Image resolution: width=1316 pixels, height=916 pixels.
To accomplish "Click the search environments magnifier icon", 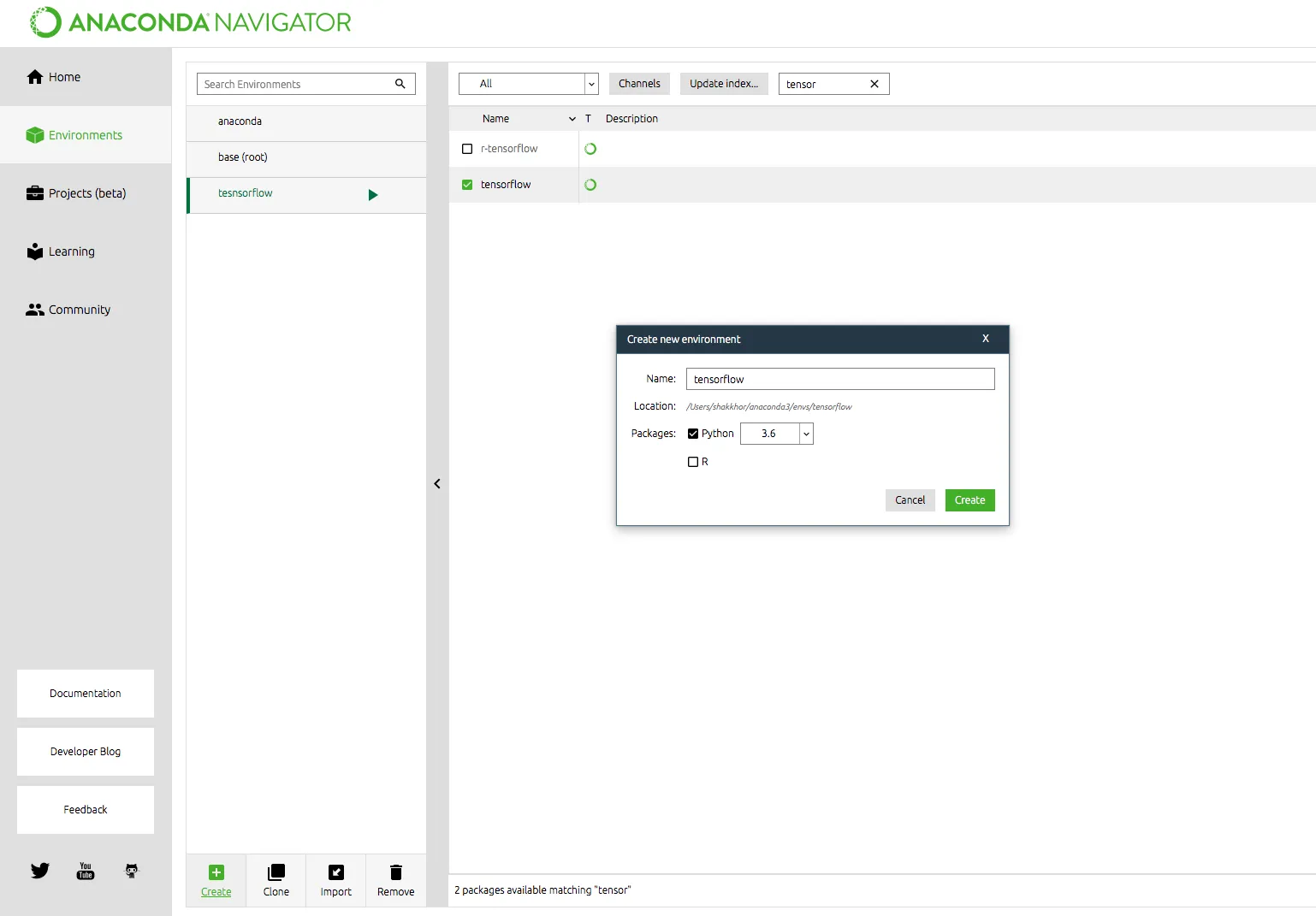I will pos(400,84).
